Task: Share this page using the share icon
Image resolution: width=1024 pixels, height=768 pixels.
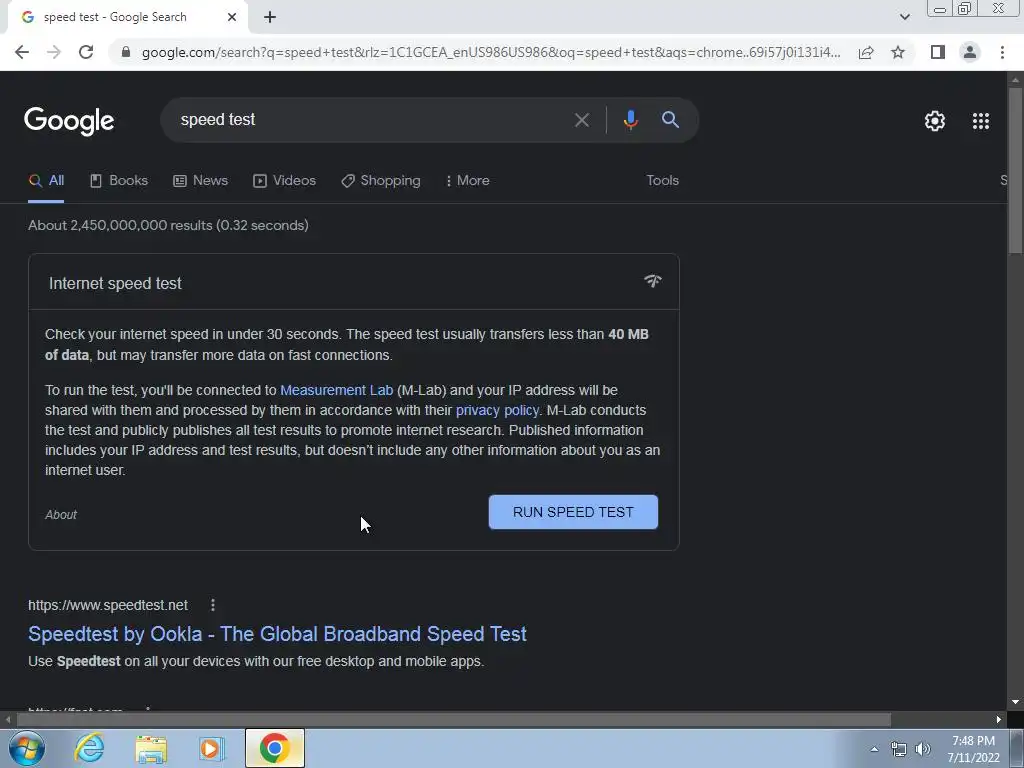Action: point(866,52)
